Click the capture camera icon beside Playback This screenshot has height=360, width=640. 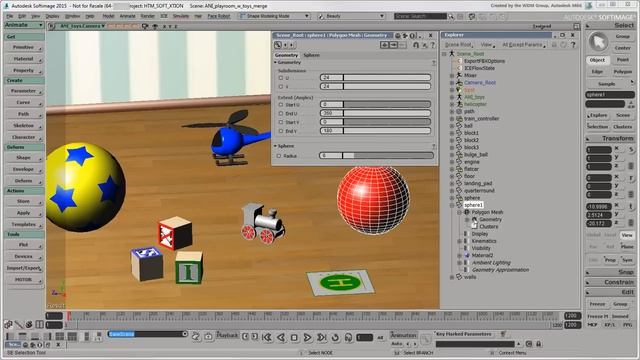pos(209,337)
